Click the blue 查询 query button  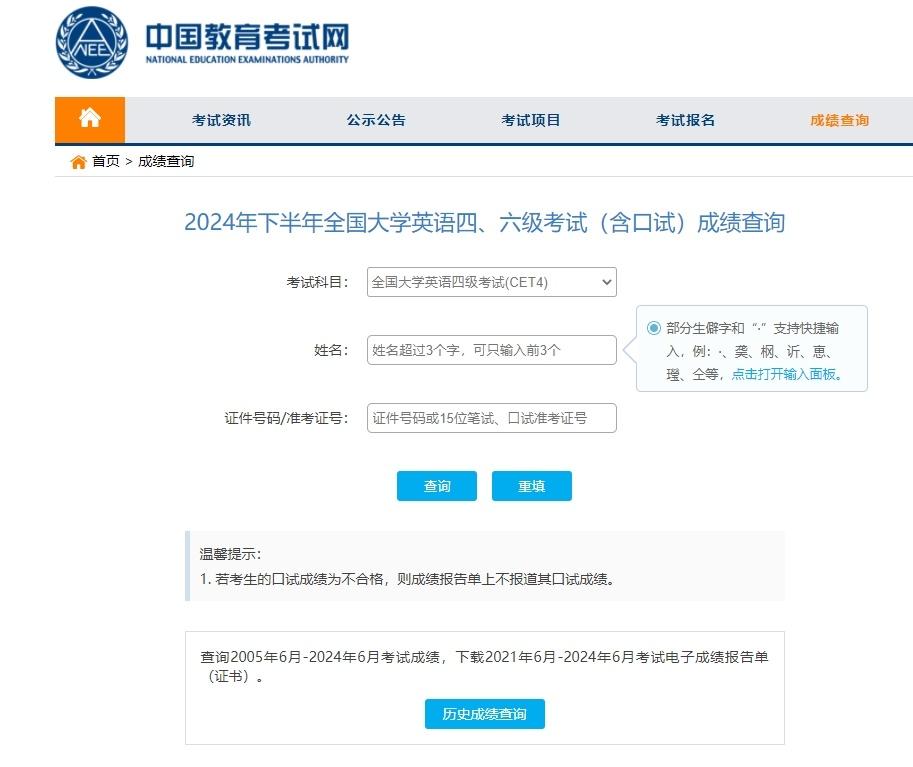[437, 486]
